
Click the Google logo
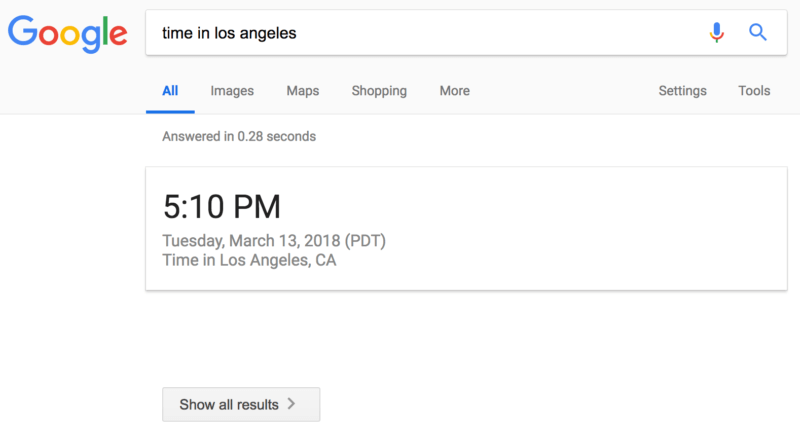click(x=67, y=33)
